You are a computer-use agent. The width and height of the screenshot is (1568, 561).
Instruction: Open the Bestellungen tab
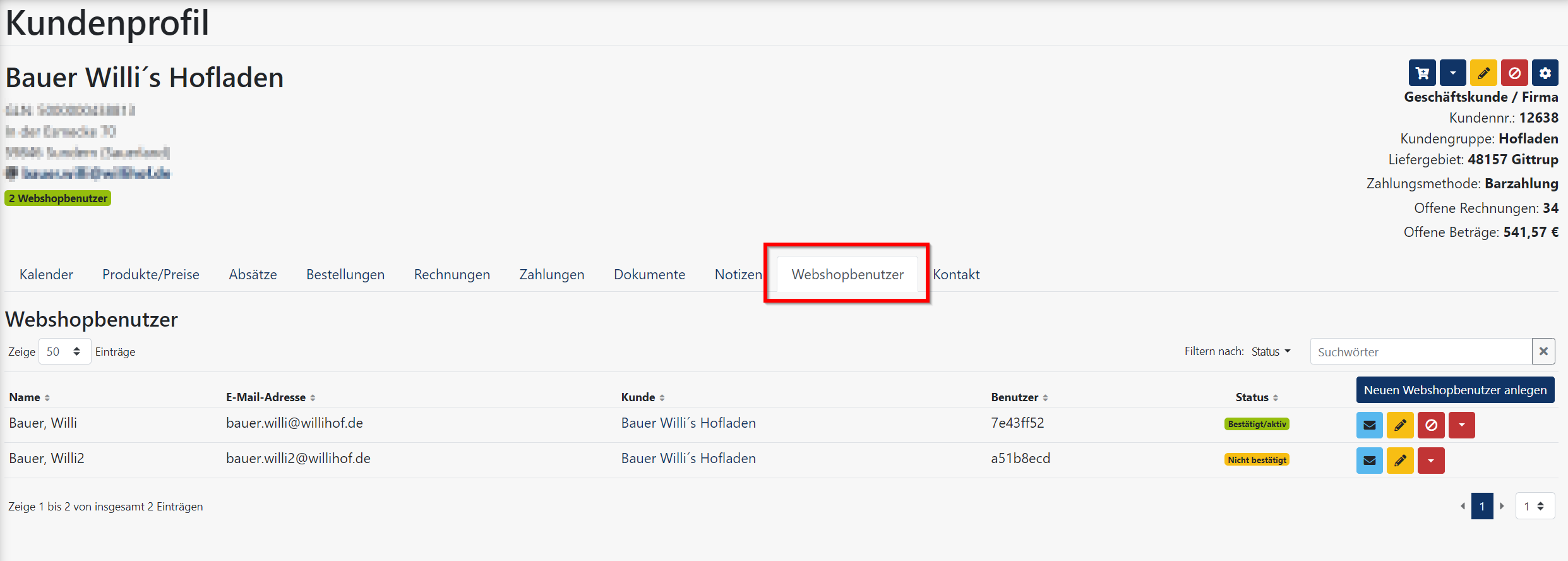point(345,274)
